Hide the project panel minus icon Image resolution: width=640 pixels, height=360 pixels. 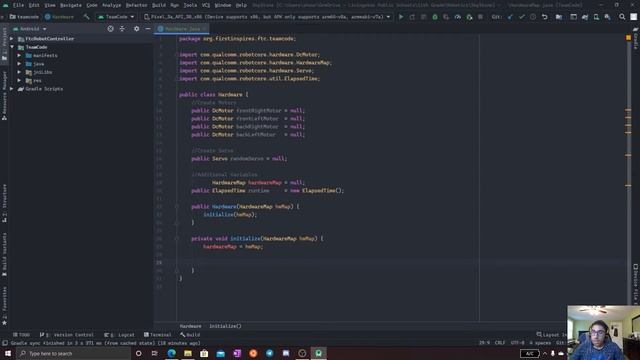point(148,29)
